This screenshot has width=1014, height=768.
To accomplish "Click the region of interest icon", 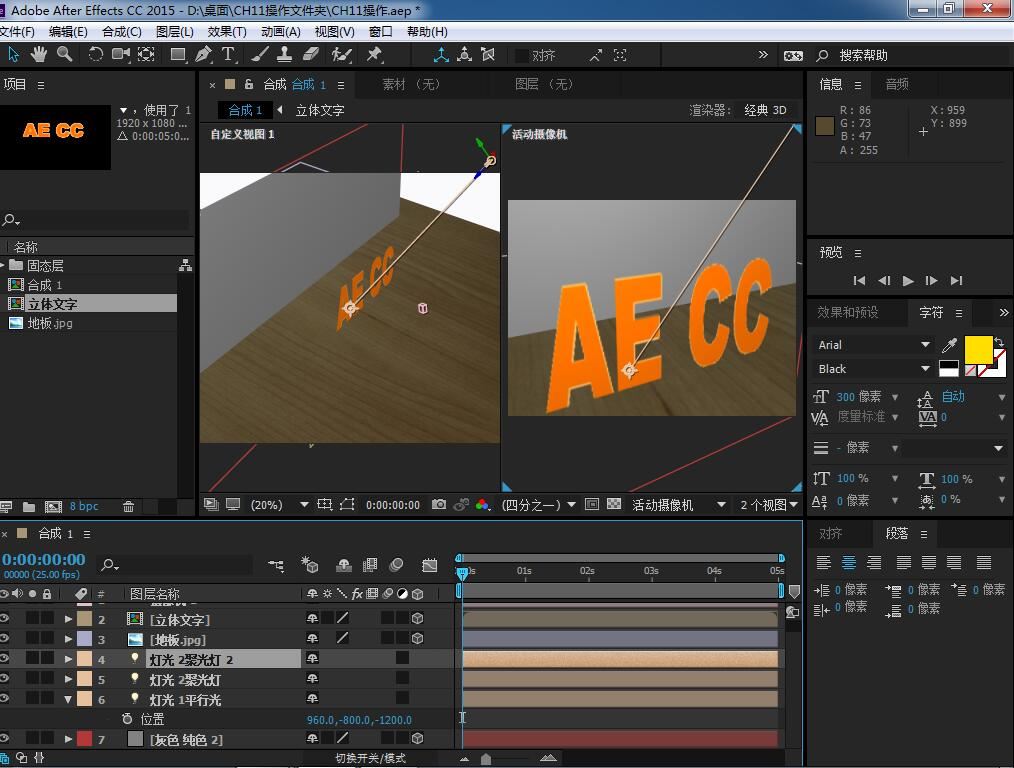I will click(592, 504).
